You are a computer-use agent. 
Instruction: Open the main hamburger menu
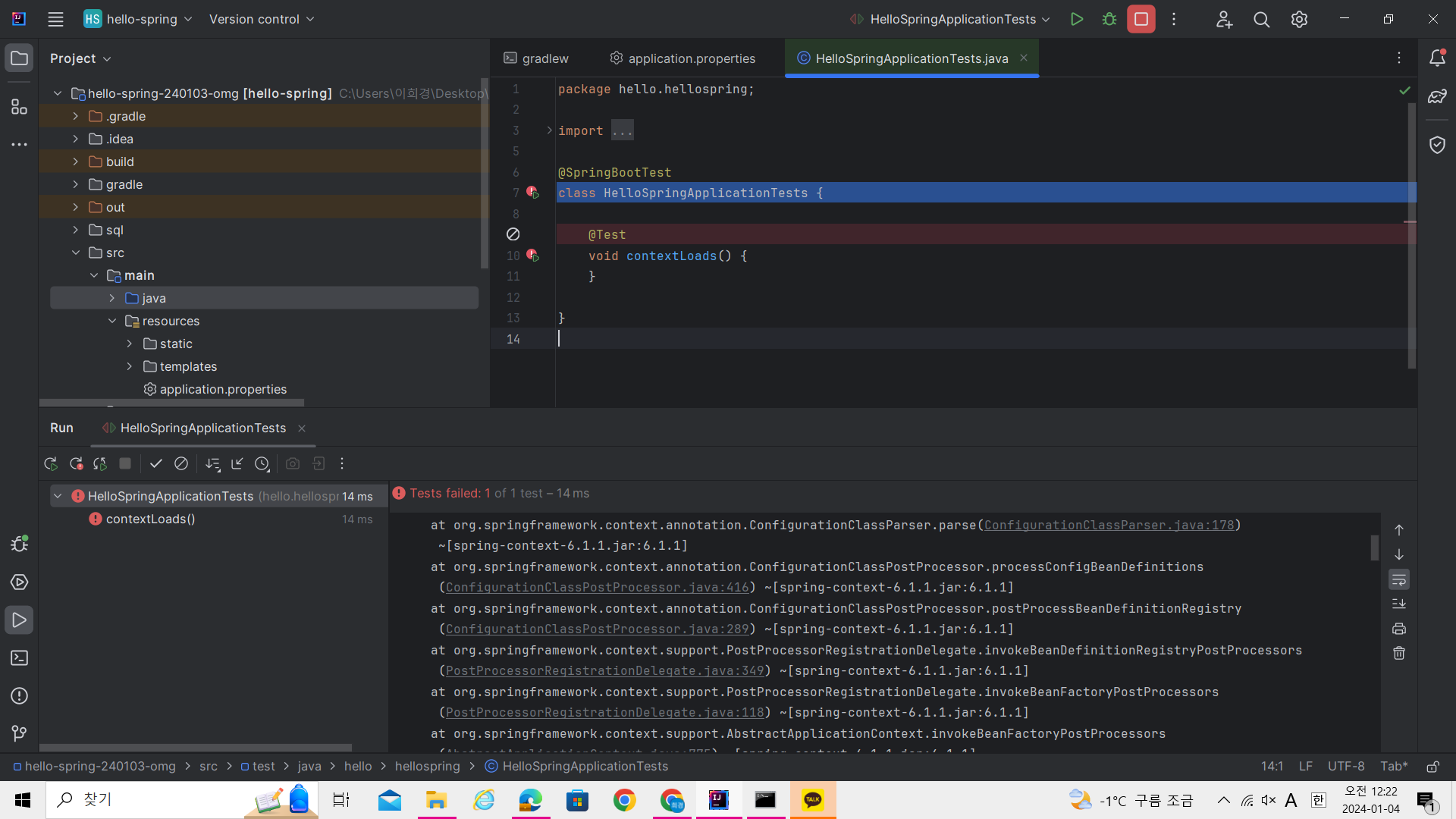[x=55, y=19]
